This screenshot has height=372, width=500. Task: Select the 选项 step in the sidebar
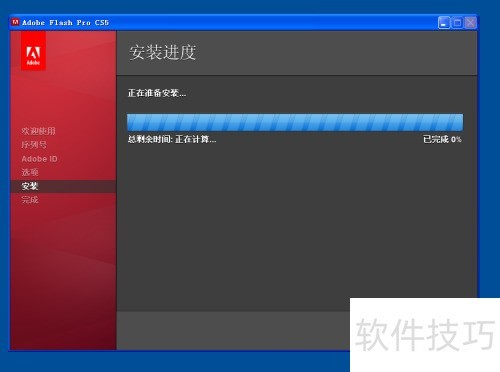pos(30,172)
